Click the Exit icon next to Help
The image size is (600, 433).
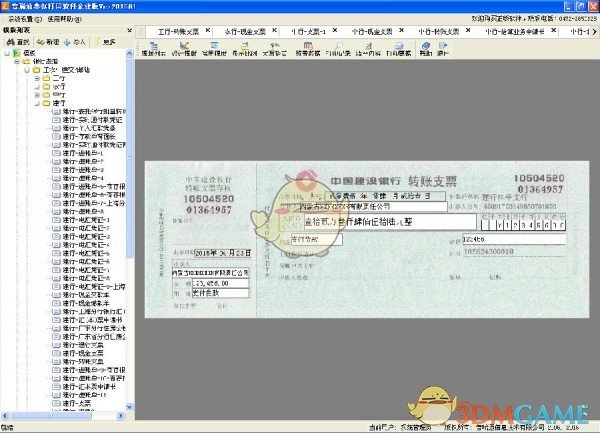tap(443, 46)
